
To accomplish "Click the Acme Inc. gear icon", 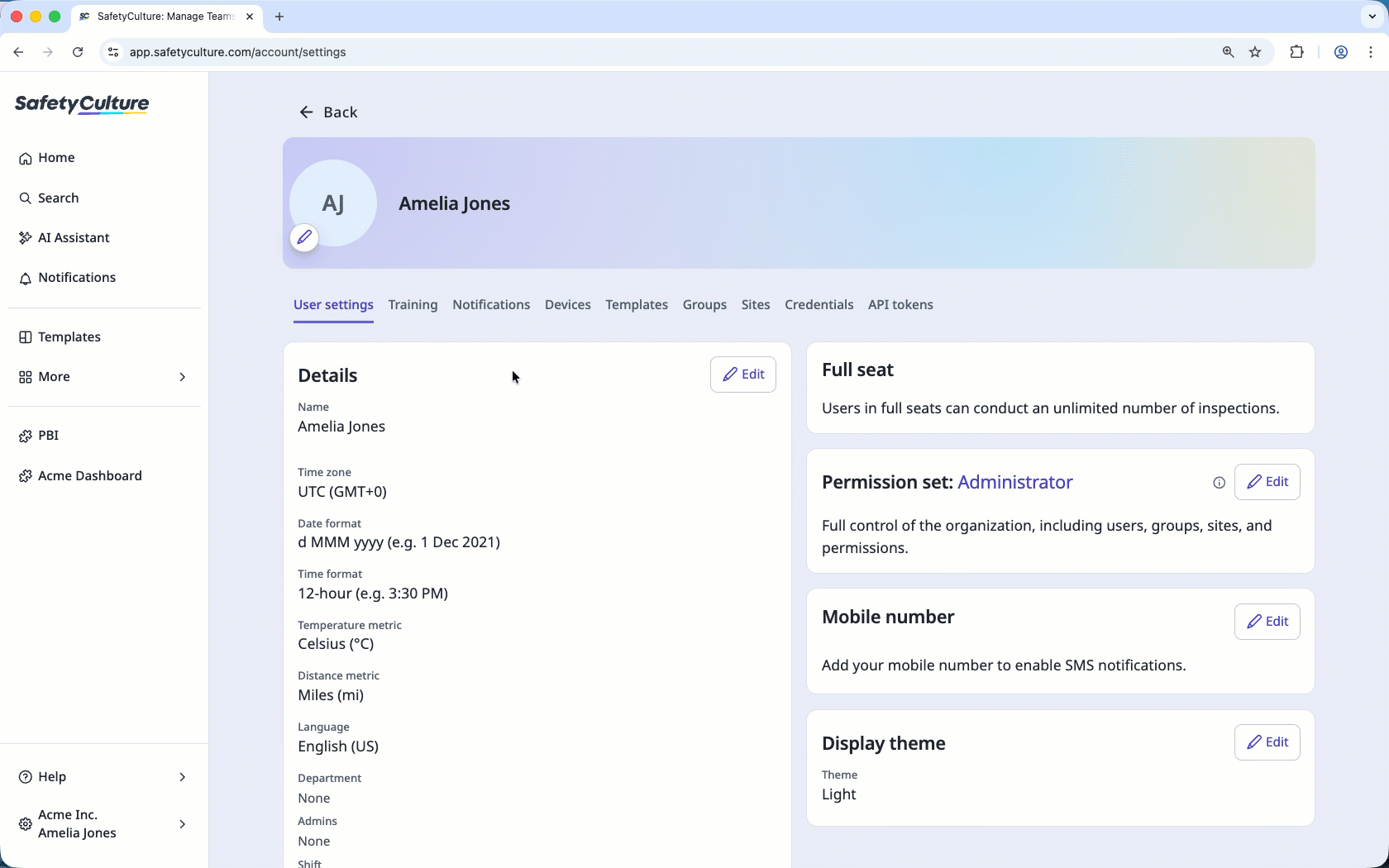I will click(x=26, y=824).
